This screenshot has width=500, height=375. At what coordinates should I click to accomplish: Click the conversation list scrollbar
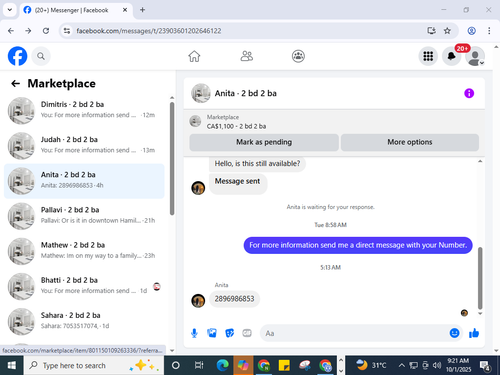[172, 159]
